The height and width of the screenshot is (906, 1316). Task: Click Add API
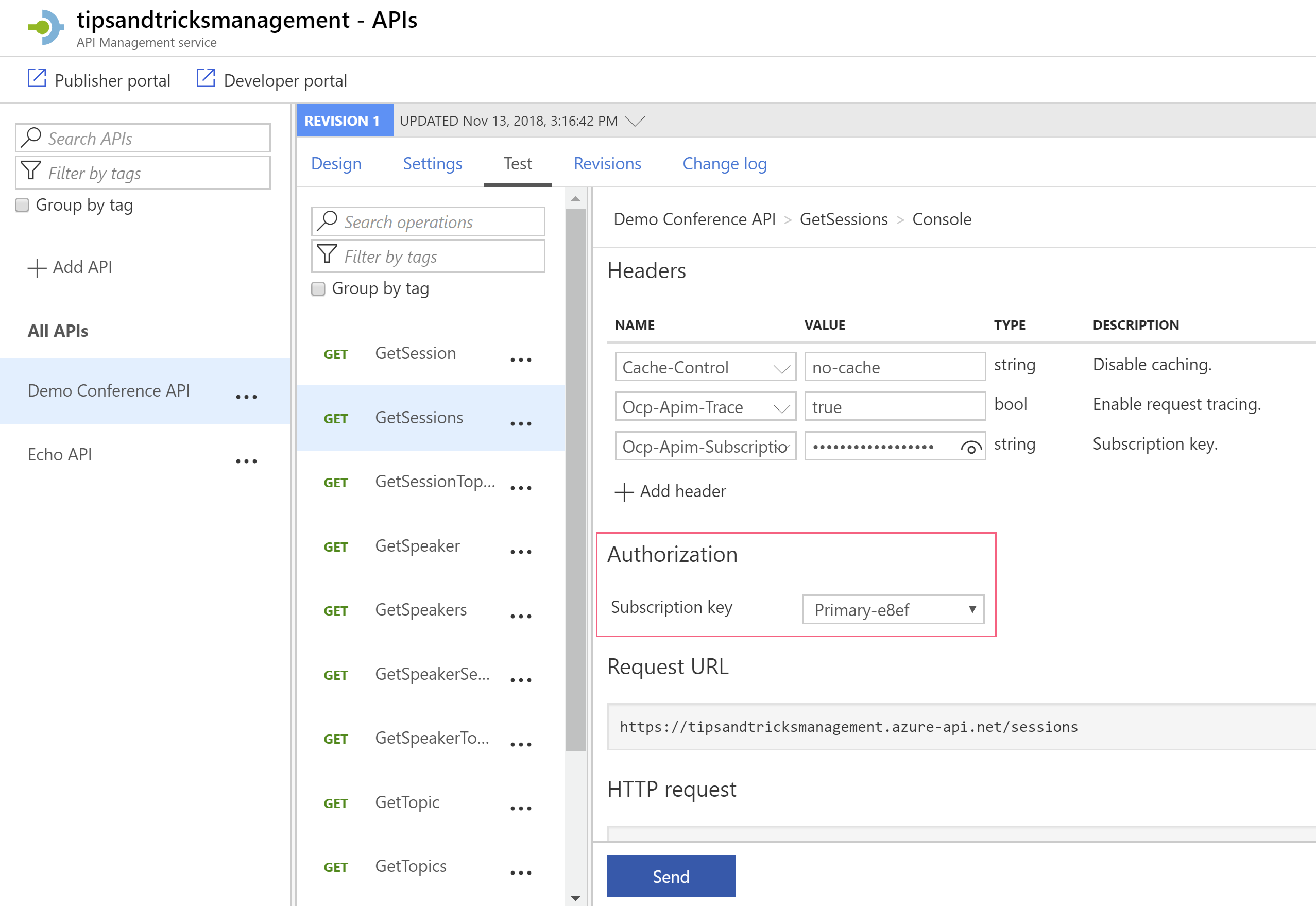[x=82, y=267]
